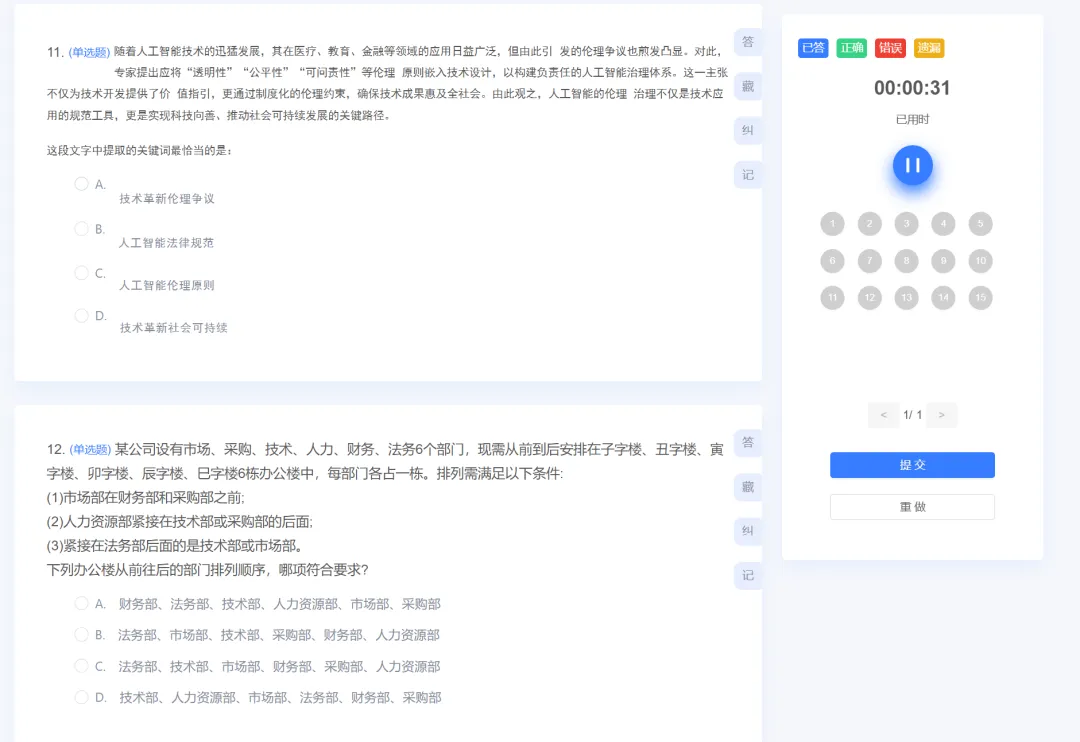This screenshot has height=742, width=1080.
Task: Jump to question number 14 bubble
Action: [943, 298]
